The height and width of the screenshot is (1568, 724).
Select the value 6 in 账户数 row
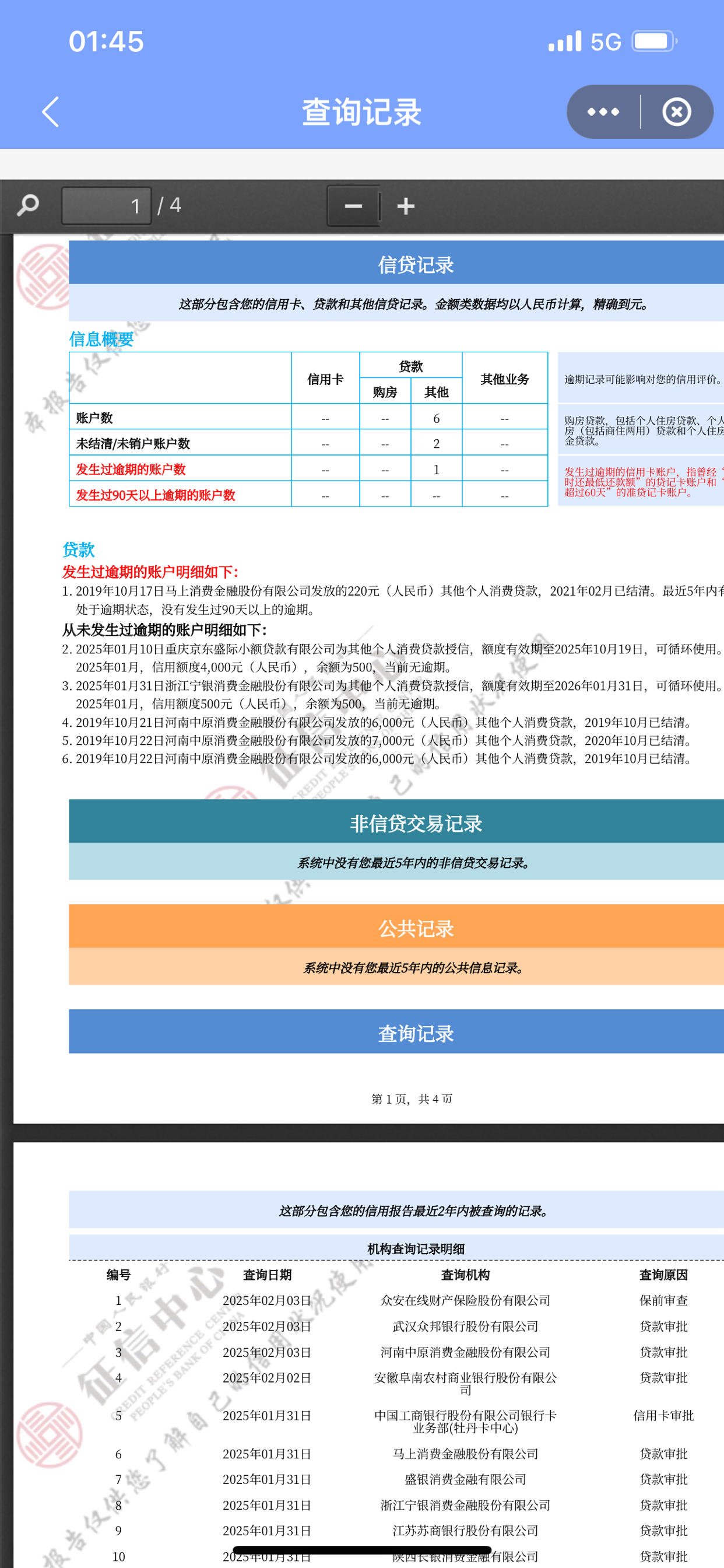[436, 419]
